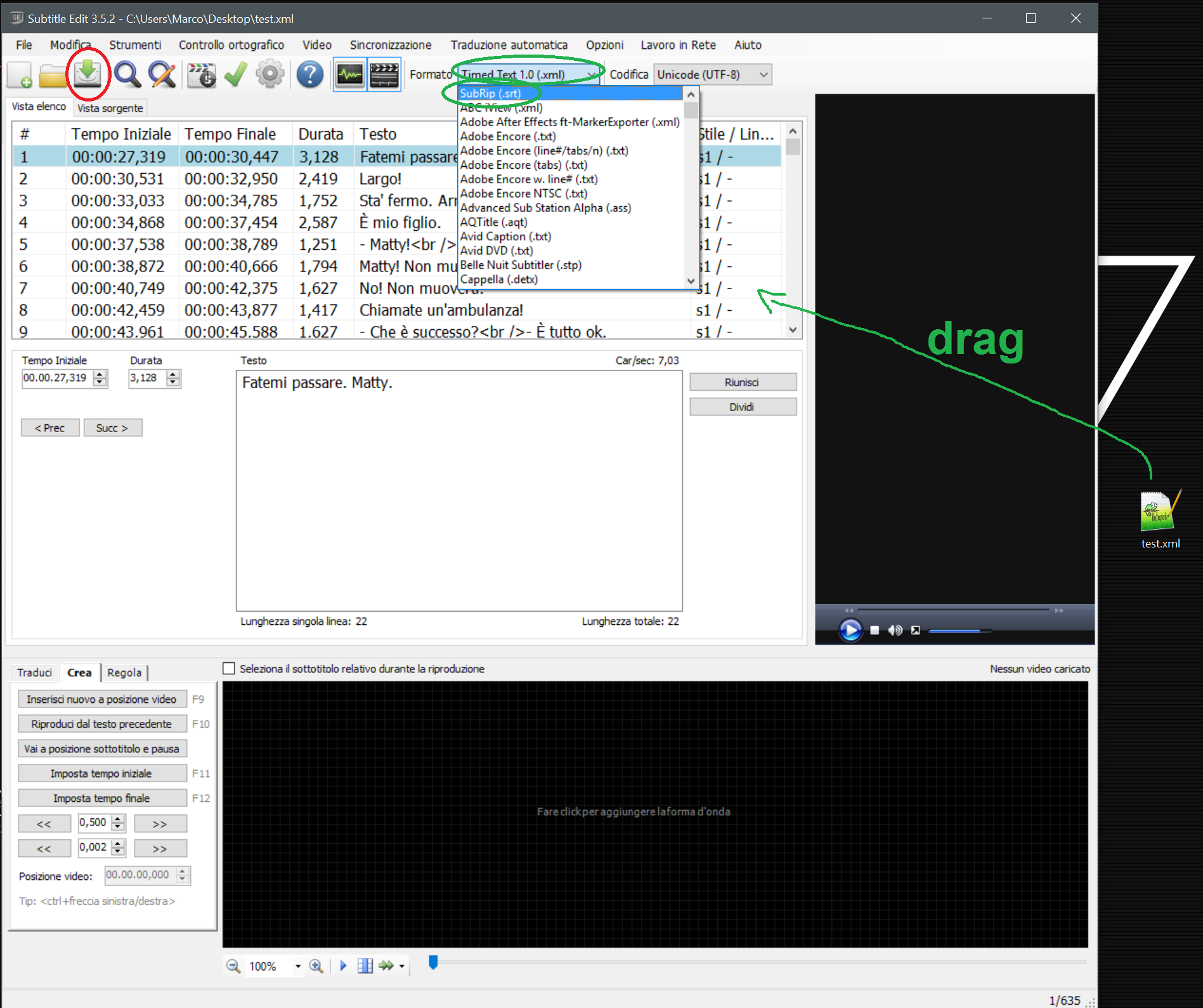1203x1008 pixels.
Task: Click the video player seek bar
Action: point(954,610)
